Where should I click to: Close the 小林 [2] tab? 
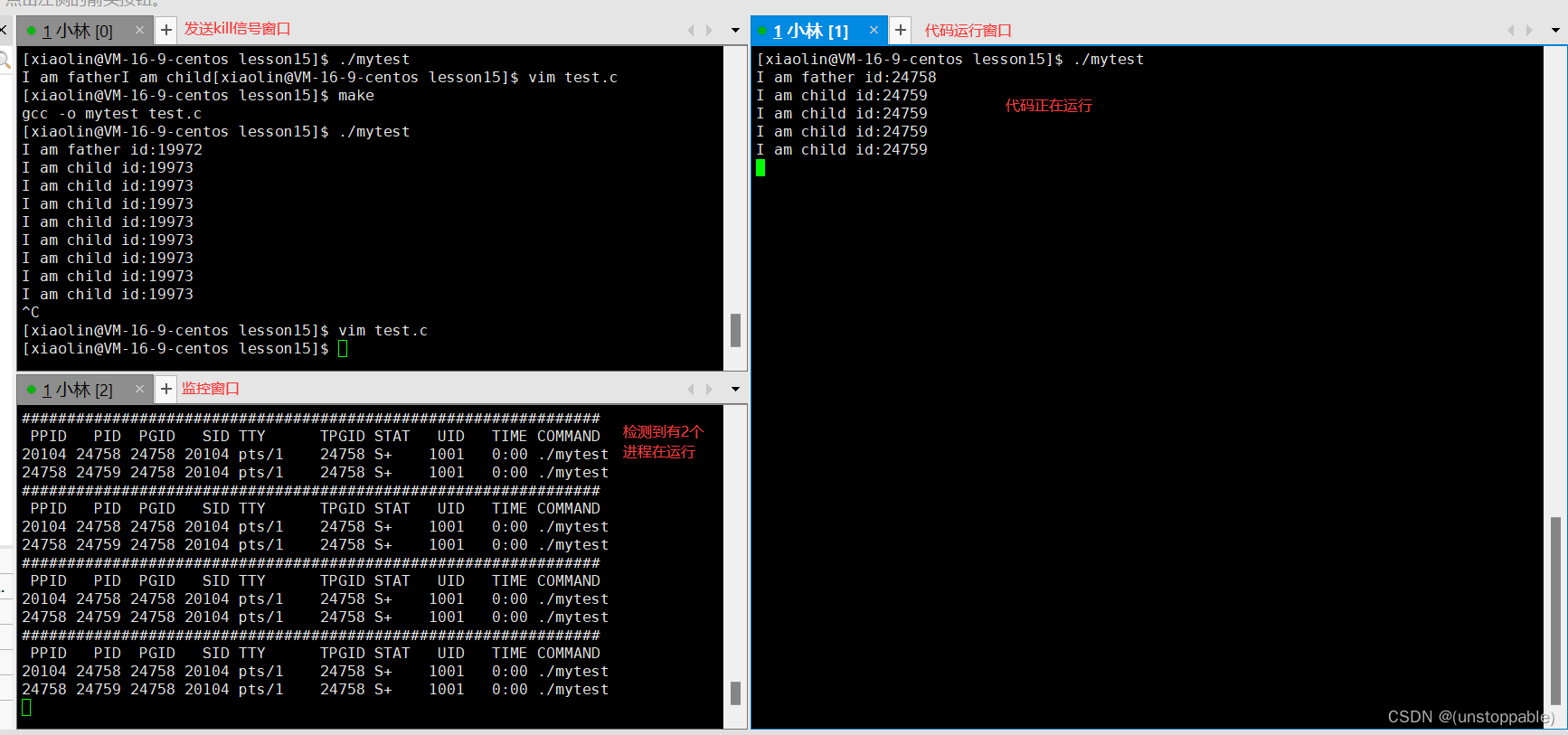tap(139, 389)
